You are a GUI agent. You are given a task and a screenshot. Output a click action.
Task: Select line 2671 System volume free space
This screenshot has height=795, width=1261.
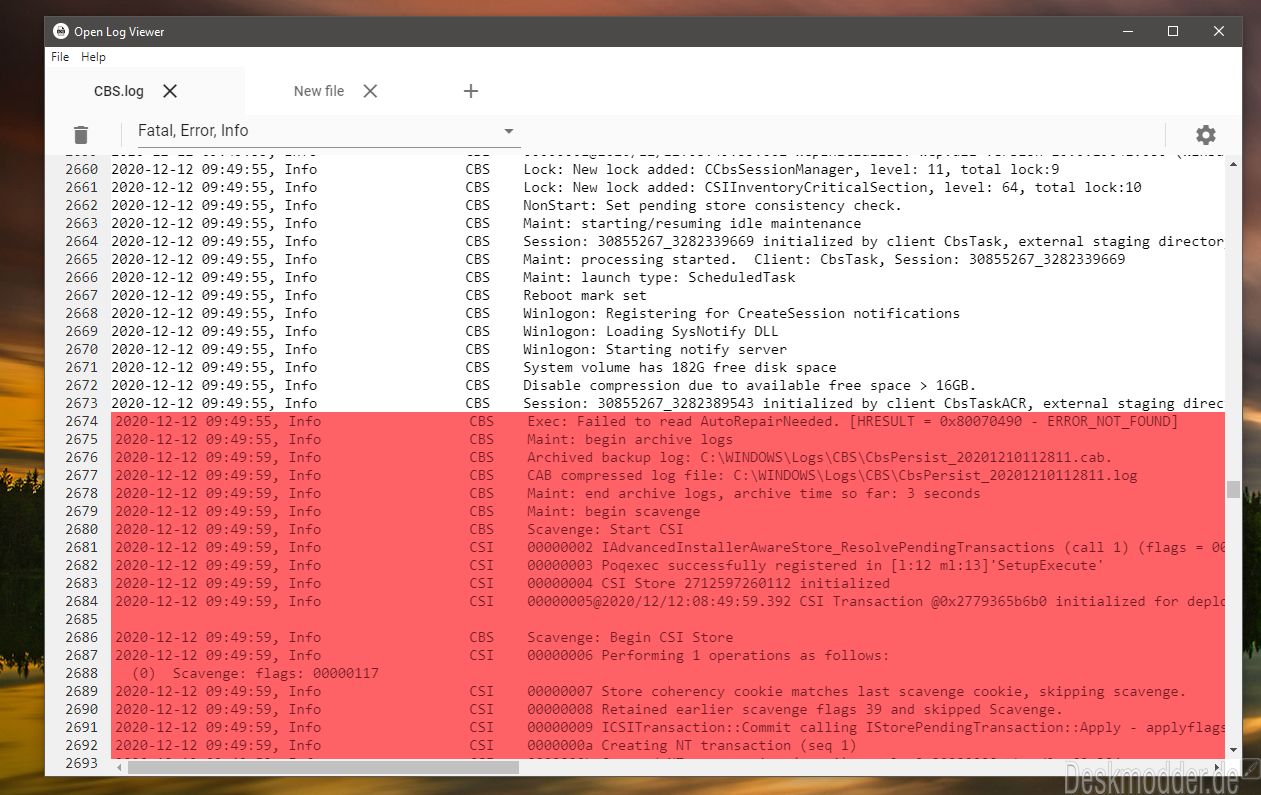667,367
